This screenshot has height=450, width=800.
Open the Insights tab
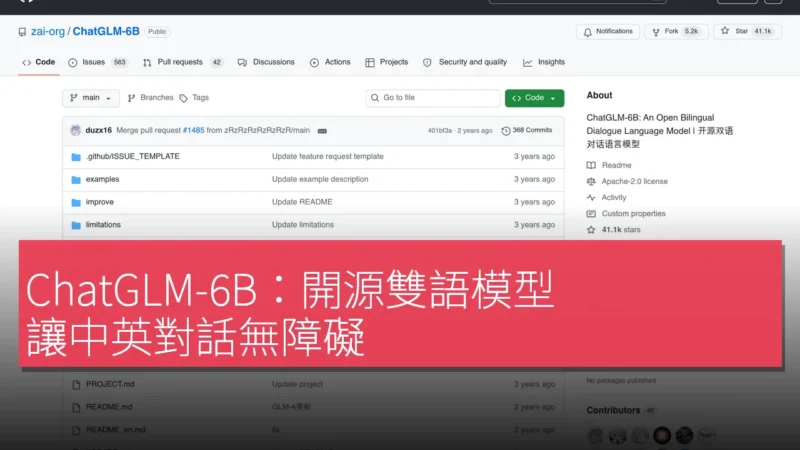tap(544, 62)
